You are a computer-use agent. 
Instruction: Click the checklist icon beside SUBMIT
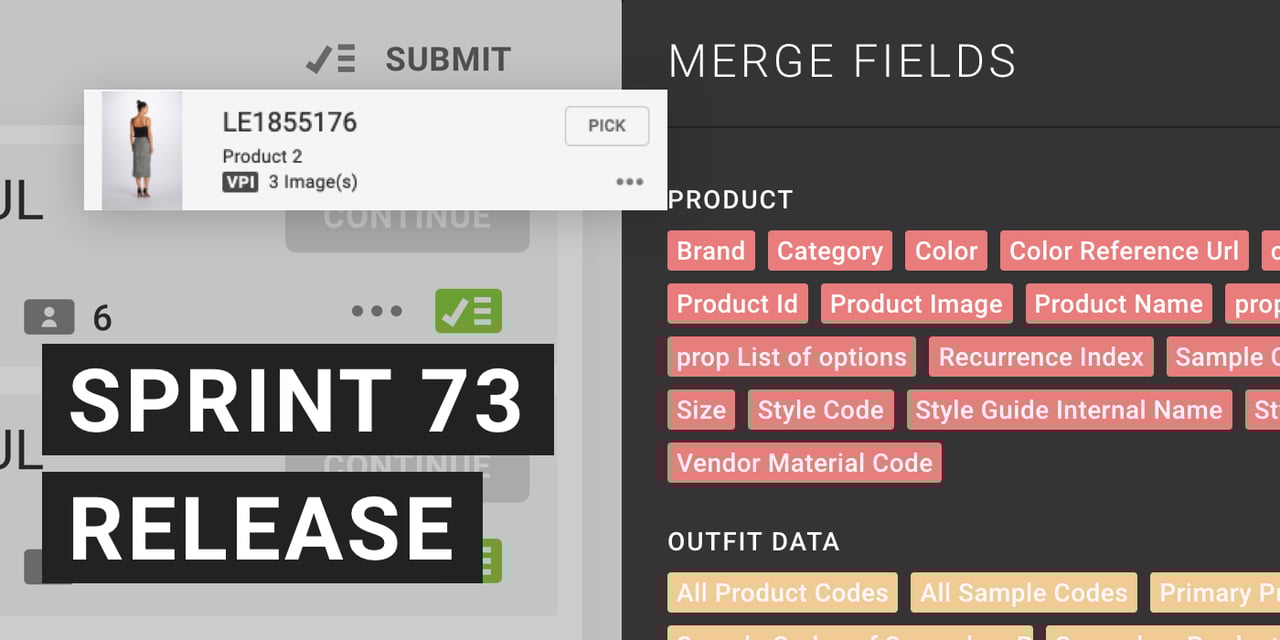click(x=331, y=60)
